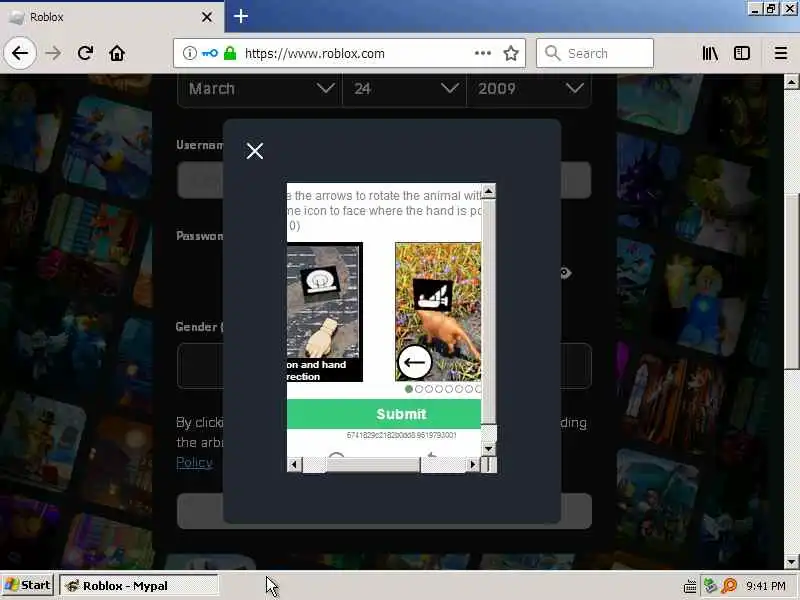Screen dimensions: 800x600
Task: Open a new tab with plus button
Action: click(x=241, y=17)
